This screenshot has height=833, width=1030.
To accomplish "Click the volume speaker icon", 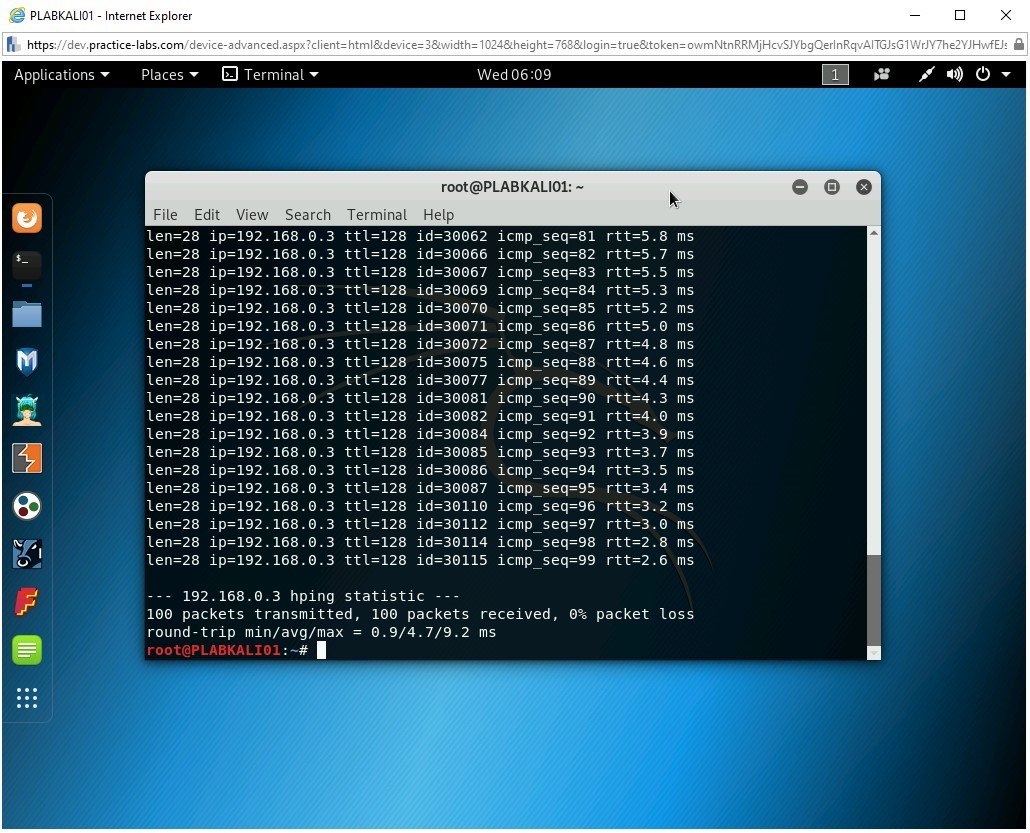I will pos(955,75).
